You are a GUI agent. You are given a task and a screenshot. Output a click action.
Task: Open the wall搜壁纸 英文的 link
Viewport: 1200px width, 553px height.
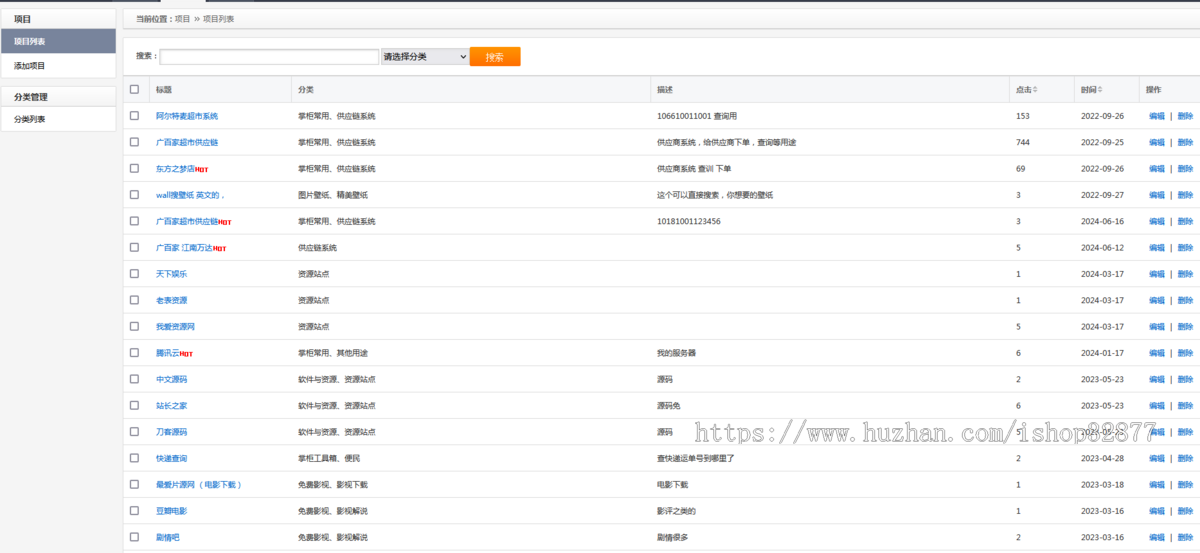click(190, 195)
